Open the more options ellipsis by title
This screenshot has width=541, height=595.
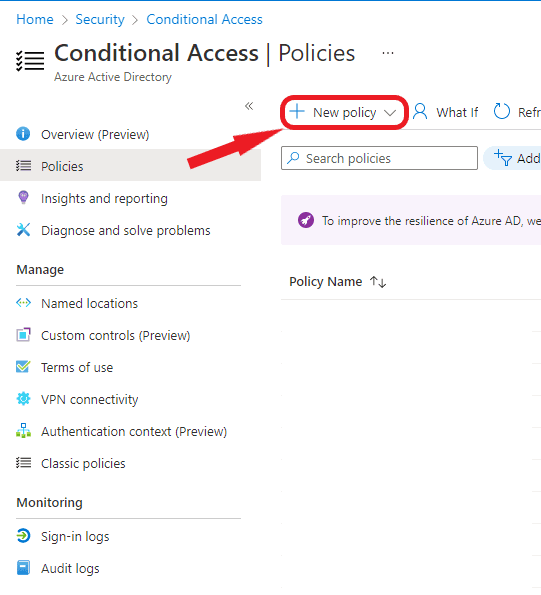(x=388, y=53)
